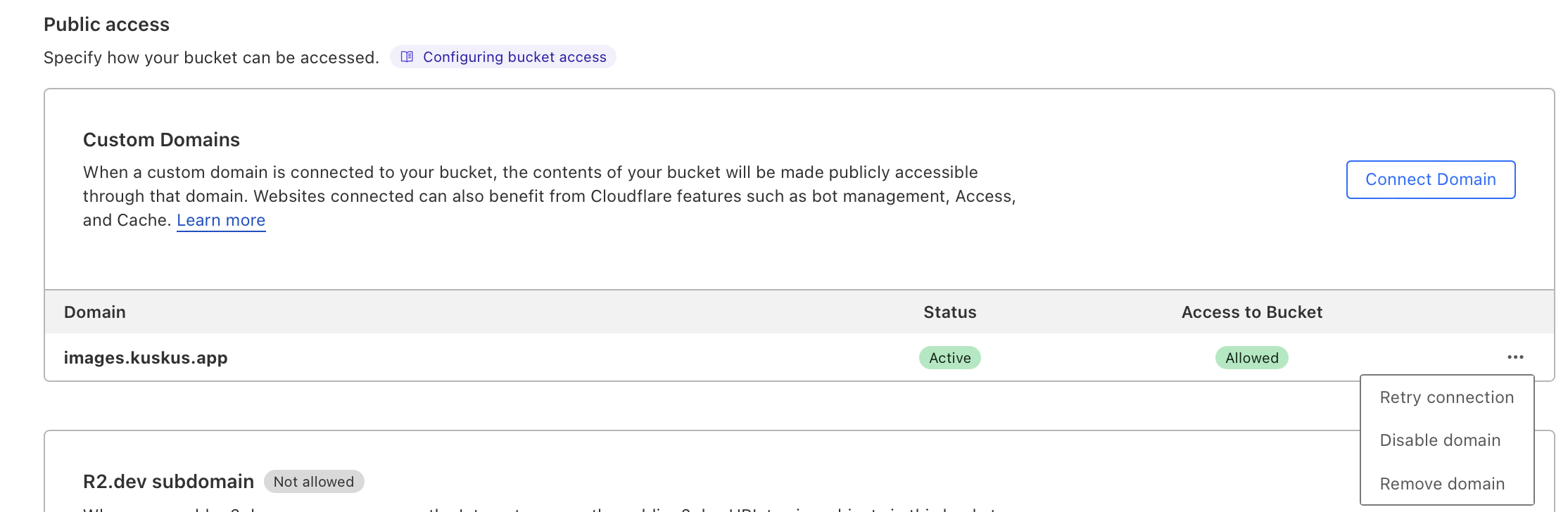This screenshot has height=512, width=1568.
Task: Open the three-dot actions menu for images.kuskus.app
Action: pyautogui.click(x=1515, y=357)
